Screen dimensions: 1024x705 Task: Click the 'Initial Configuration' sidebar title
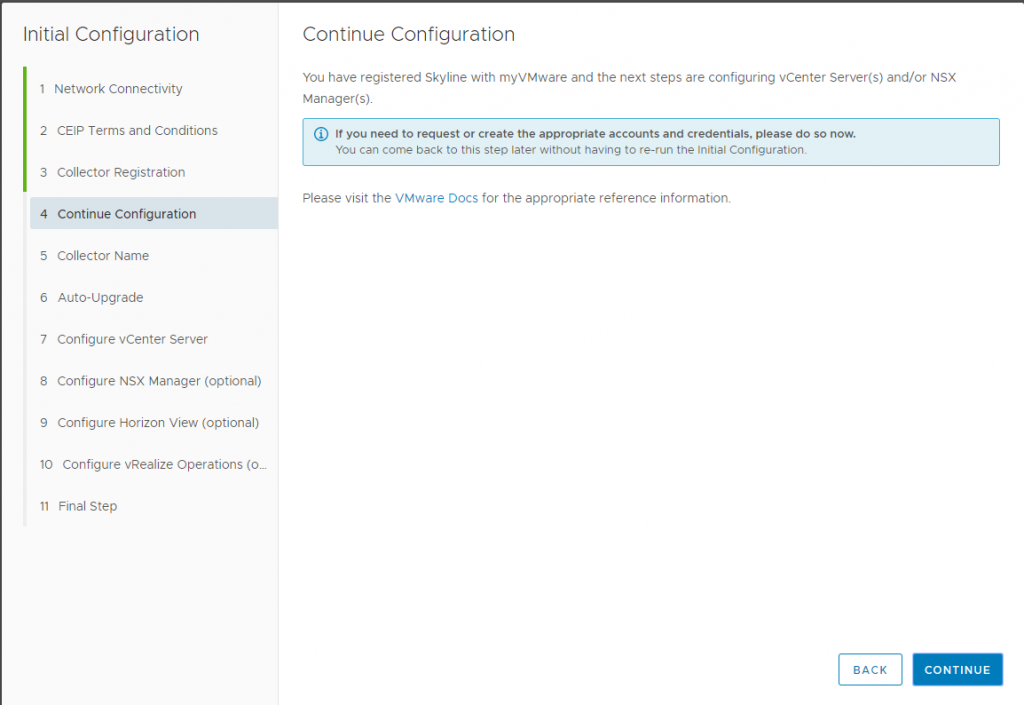pyautogui.click(x=111, y=34)
